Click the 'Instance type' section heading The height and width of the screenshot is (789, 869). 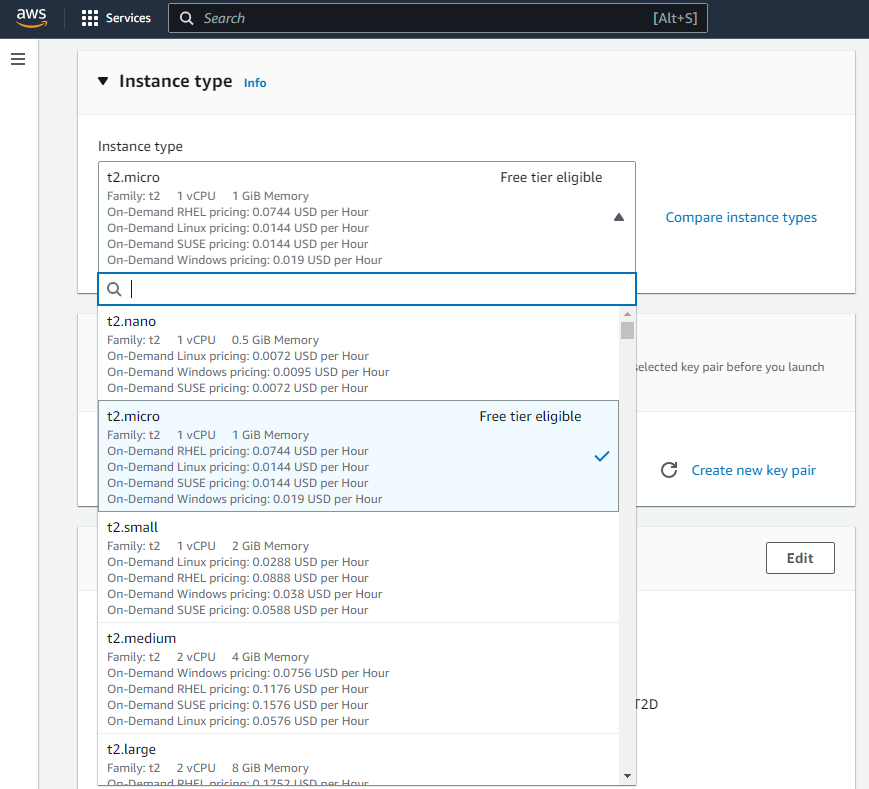(176, 81)
